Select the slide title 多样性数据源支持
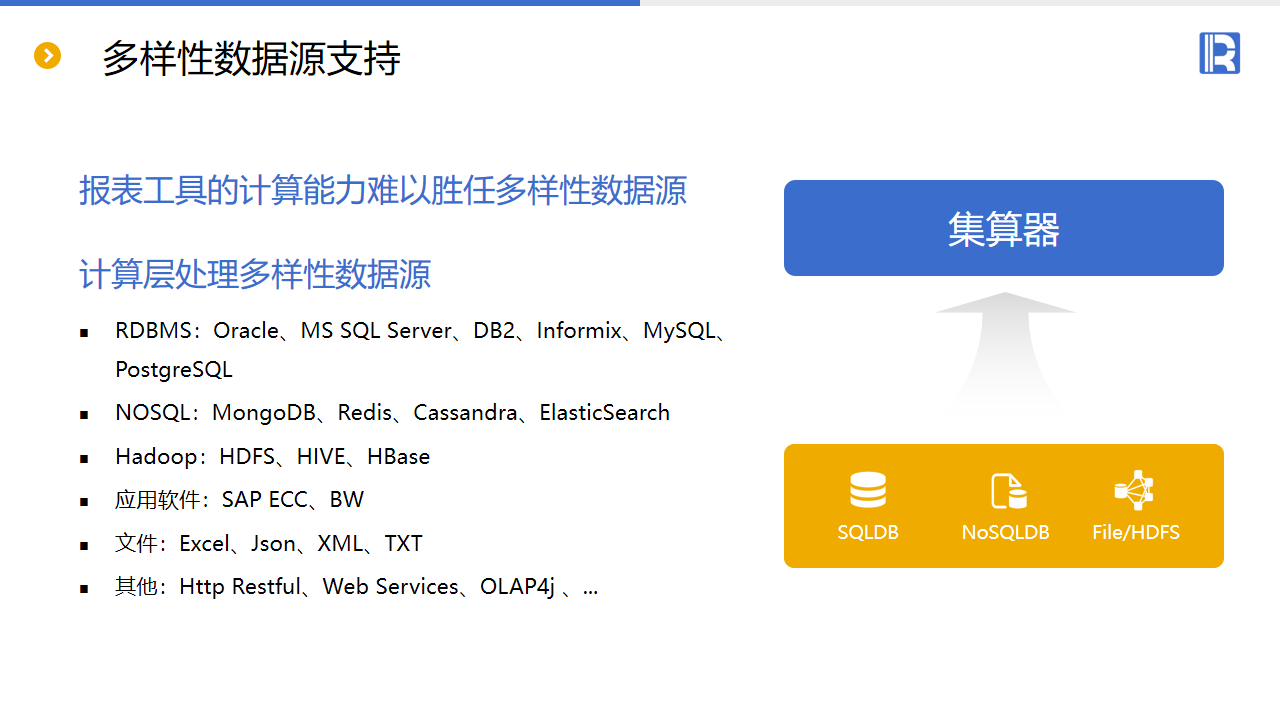This screenshot has width=1280, height=720. click(x=251, y=59)
